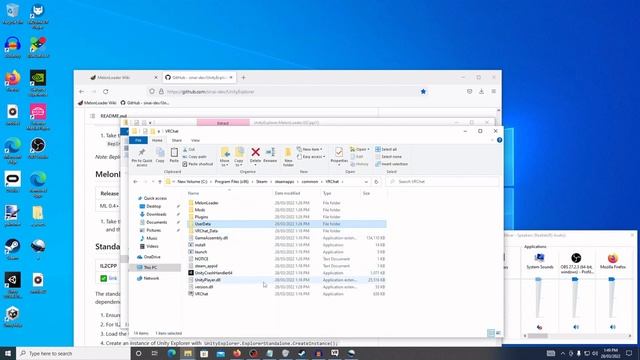Show hidden system tray icons
The width and height of the screenshot is (640, 360).
pyautogui.click(x=562, y=353)
